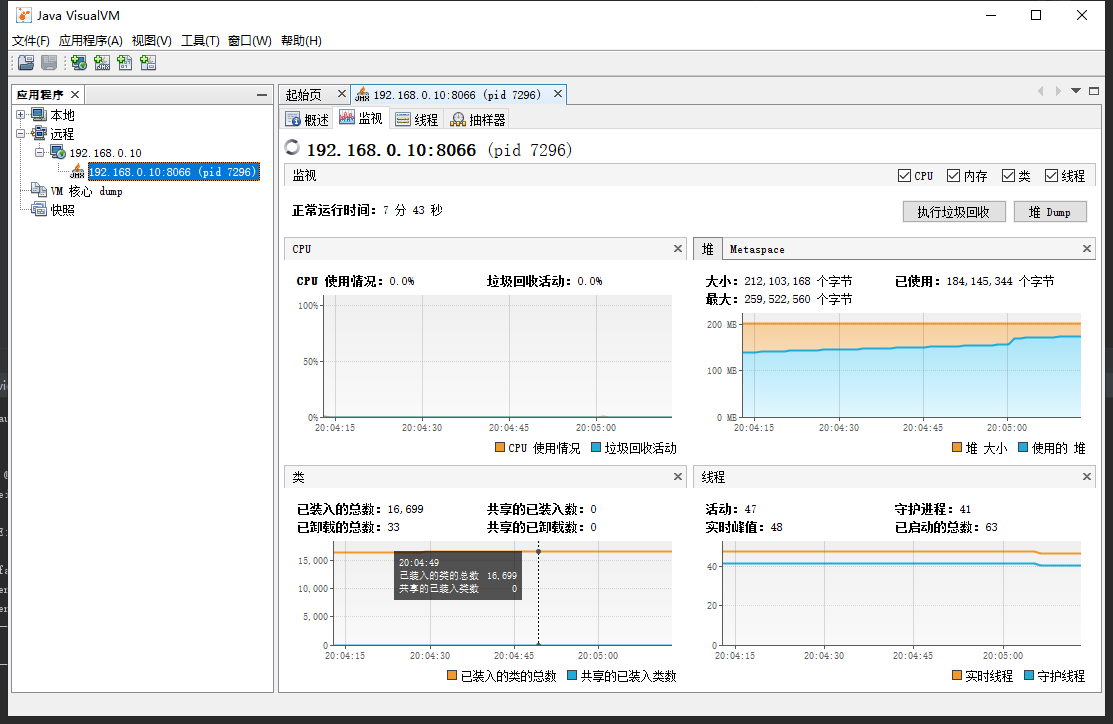Close the 起始页 tab
Viewport: 1113px width, 724px height.
pyautogui.click(x=341, y=94)
